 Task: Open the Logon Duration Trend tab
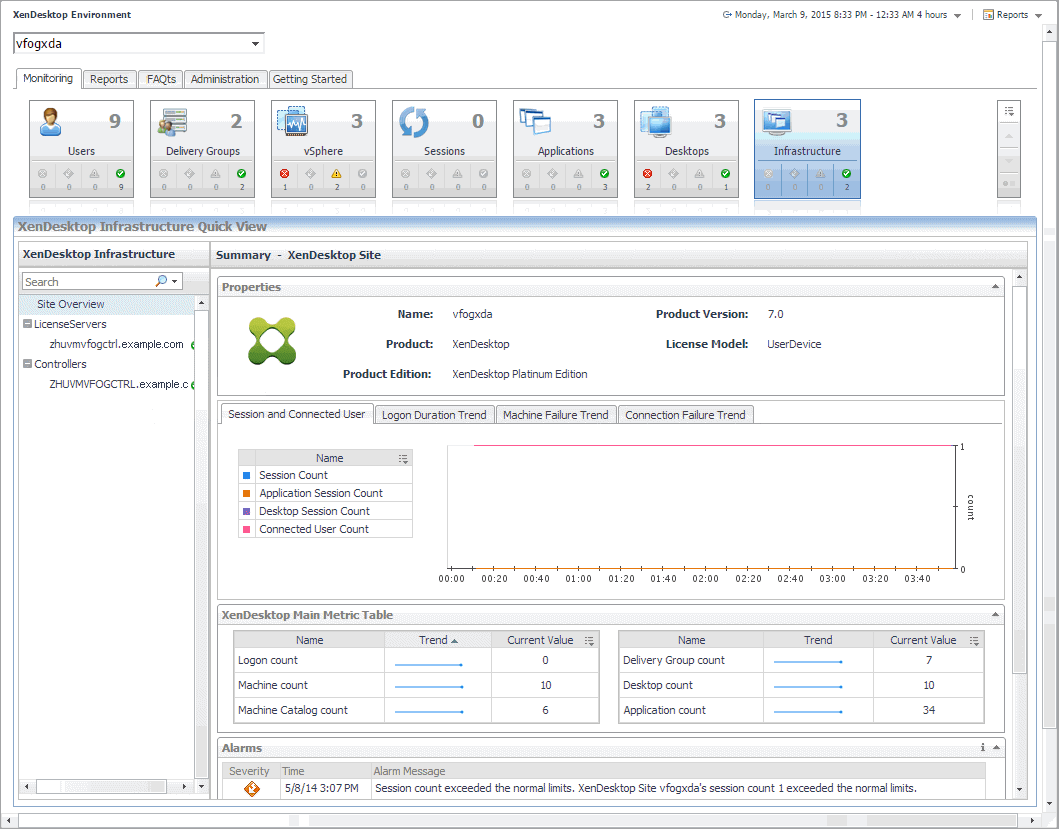434,415
